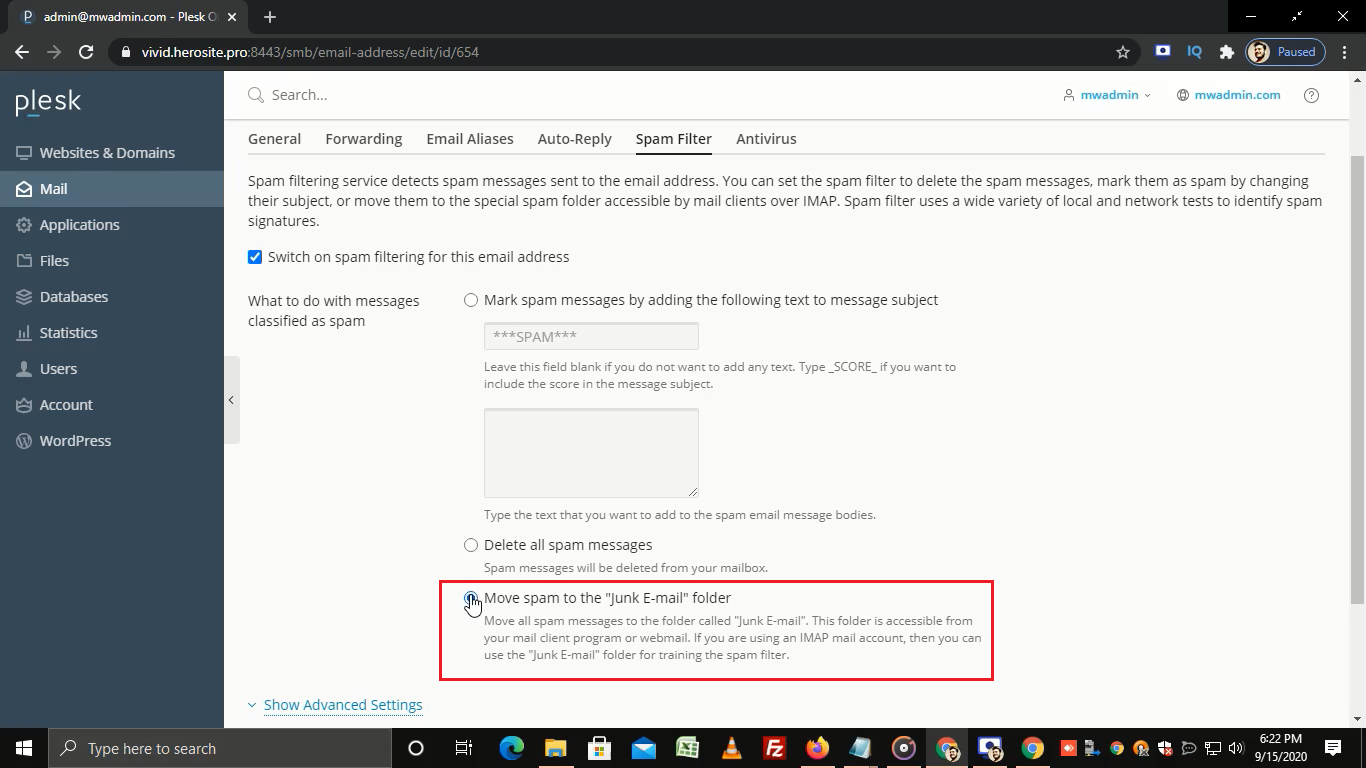Open the browser extensions puzzle icon
Image resolution: width=1366 pixels, height=768 pixels.
pyautogui.click(x=1226, y=52)
